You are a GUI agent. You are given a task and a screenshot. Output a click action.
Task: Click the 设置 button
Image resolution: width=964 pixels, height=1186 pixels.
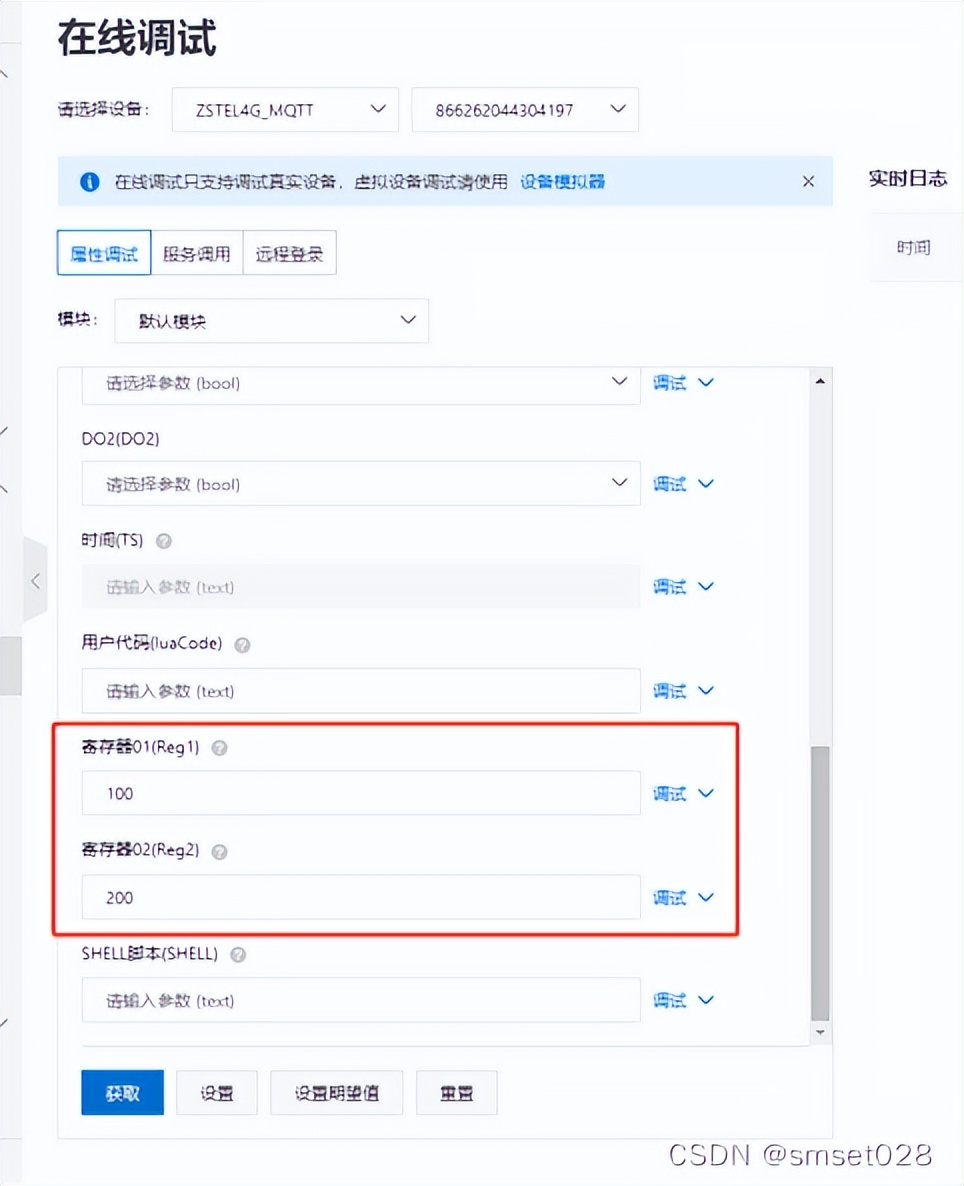[216, 1093]
